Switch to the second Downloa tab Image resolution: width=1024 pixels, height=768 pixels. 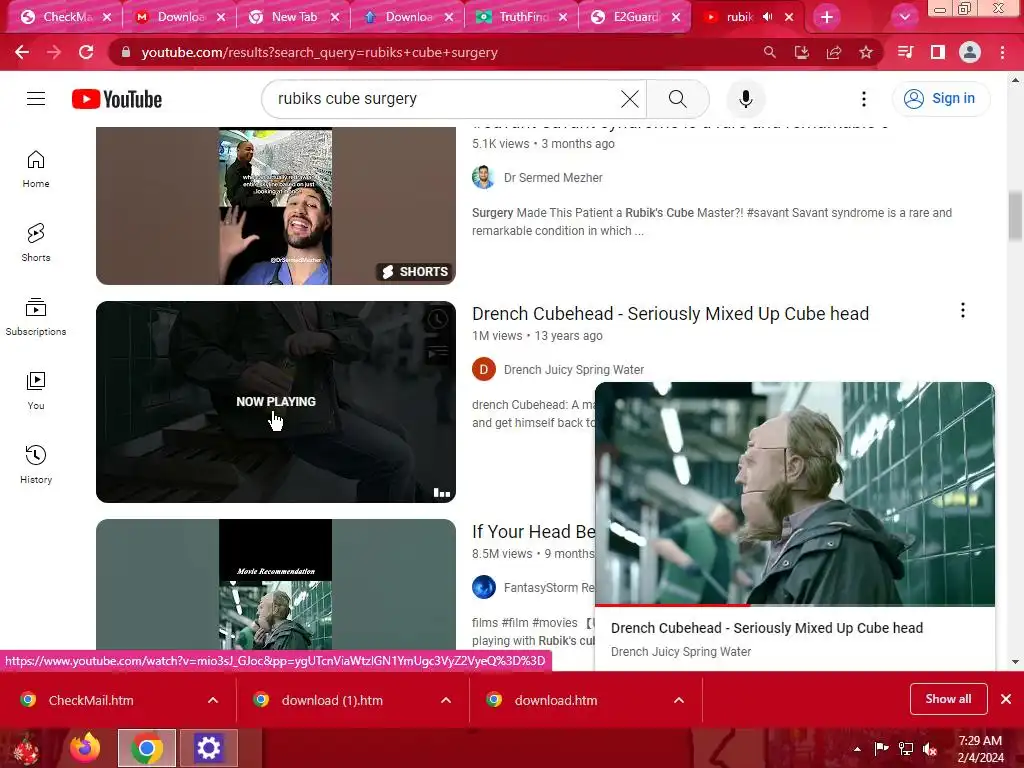point(401,17)
